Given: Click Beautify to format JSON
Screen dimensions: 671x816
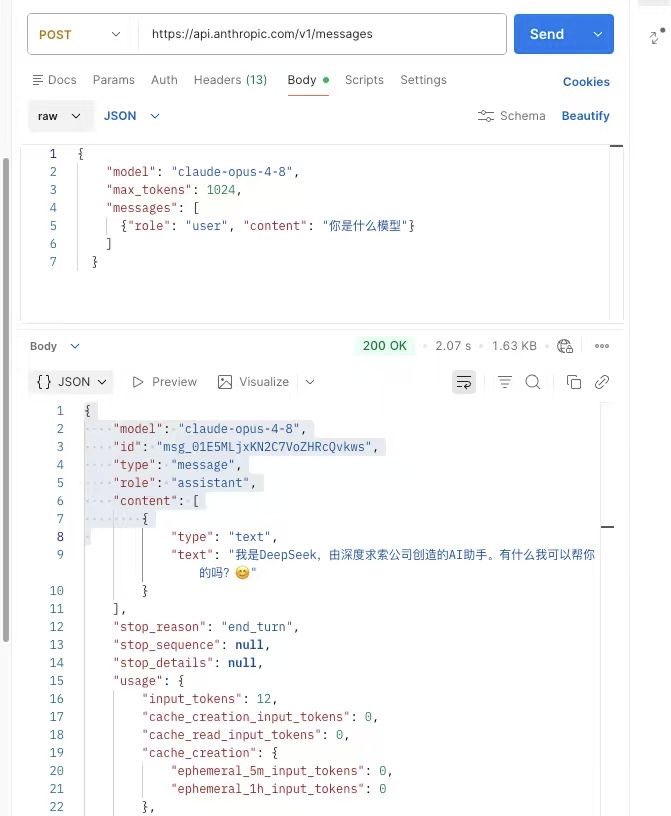Looking at the screenshot, I should 585,116.
